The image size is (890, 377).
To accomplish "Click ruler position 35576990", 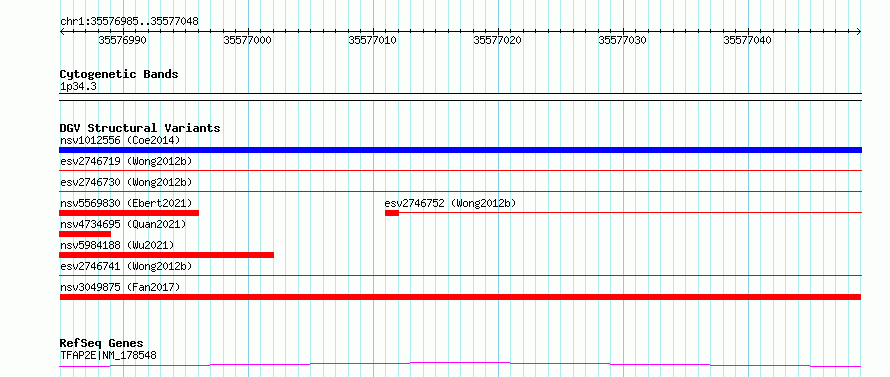I will pos(123,40).
